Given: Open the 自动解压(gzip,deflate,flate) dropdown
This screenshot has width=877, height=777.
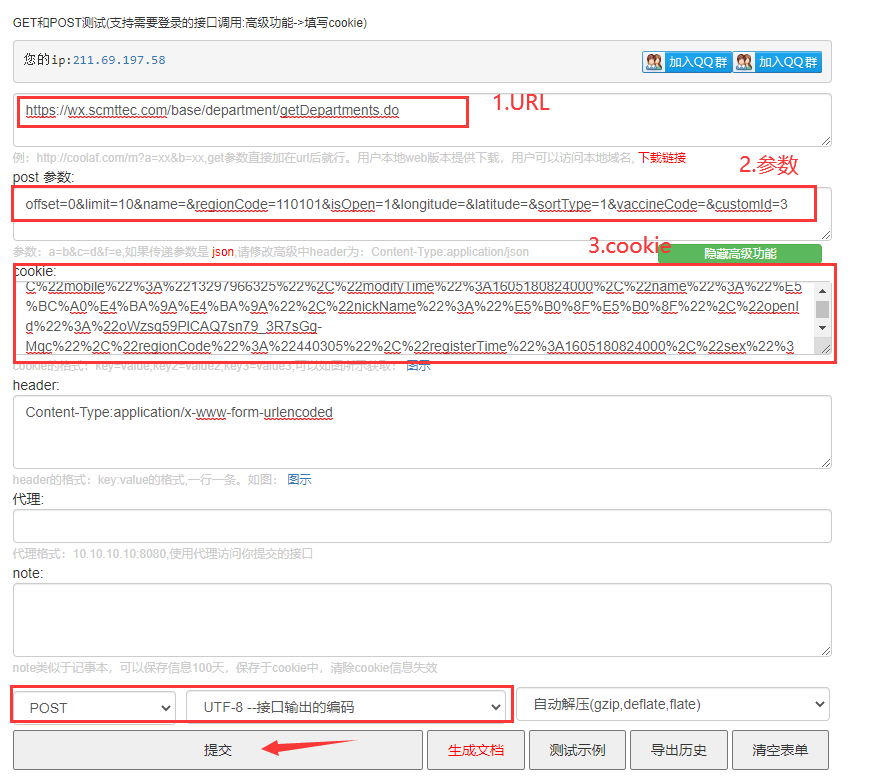Looking at the screenshot, I should 673,704.
